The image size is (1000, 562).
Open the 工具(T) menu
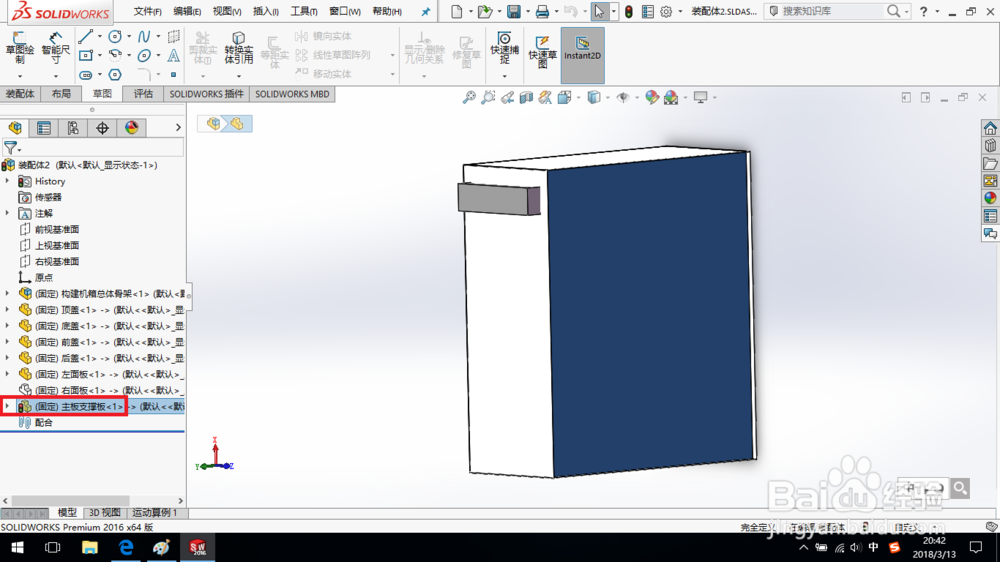coord(304,11)
